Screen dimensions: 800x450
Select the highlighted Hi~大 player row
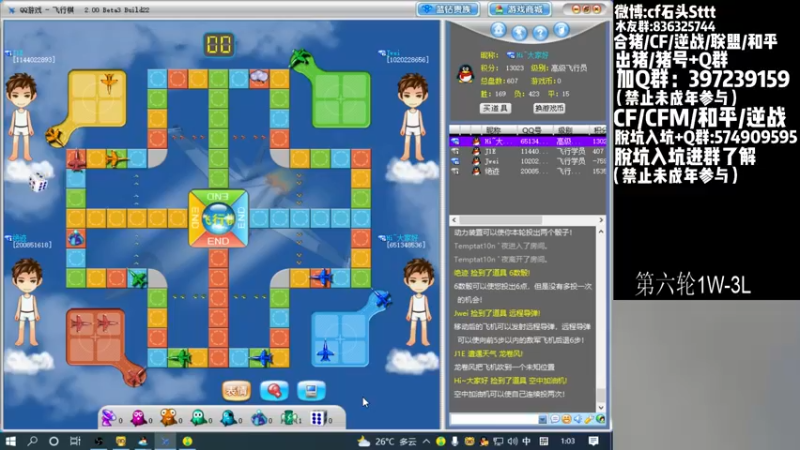click(527, 141)
